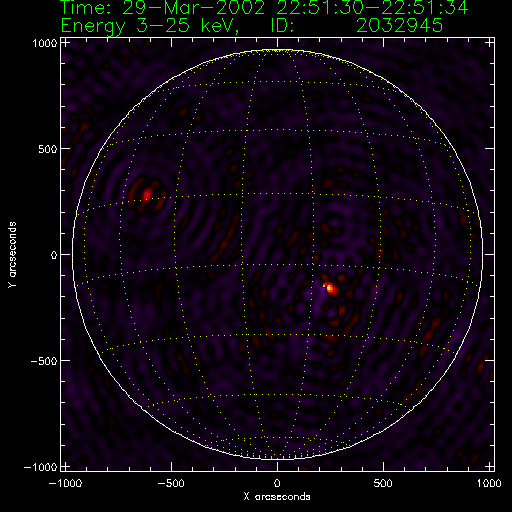Click the -1000 tick label on the Y axis
This screenshot has height=512, width=512.
[41, 467]
